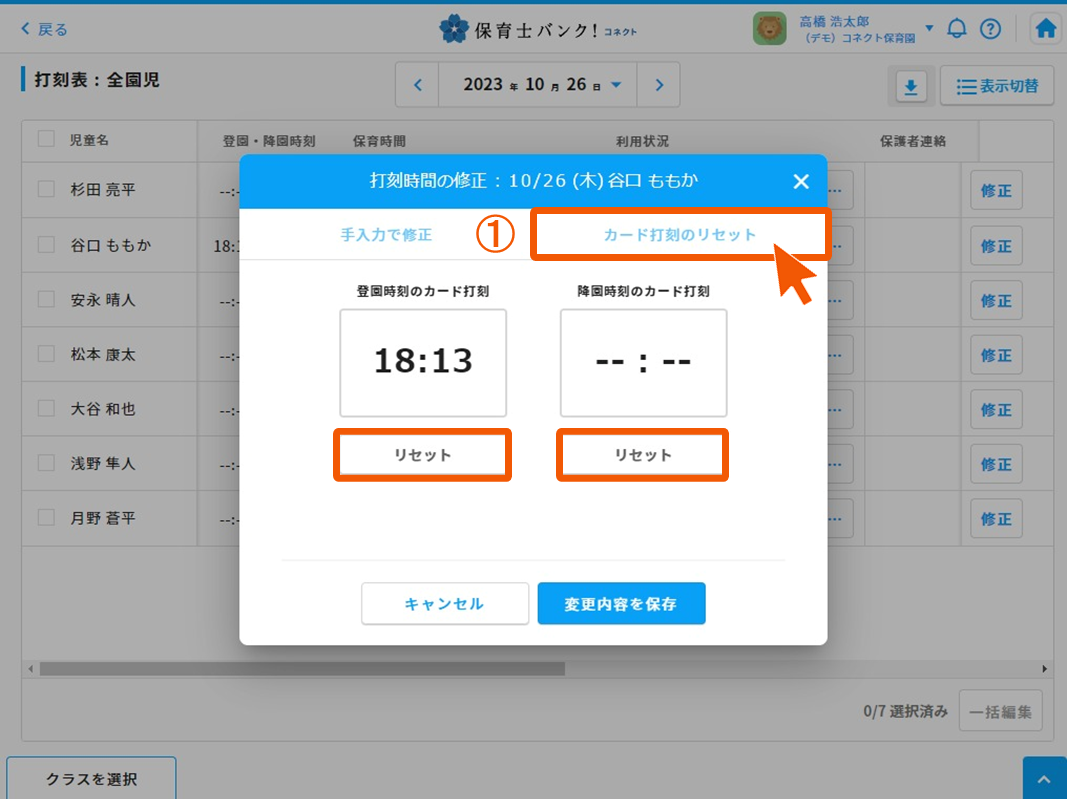Click the 変更内容を保存 button
The height and width of the screenshot is (800, 1067).
point(621,604)
